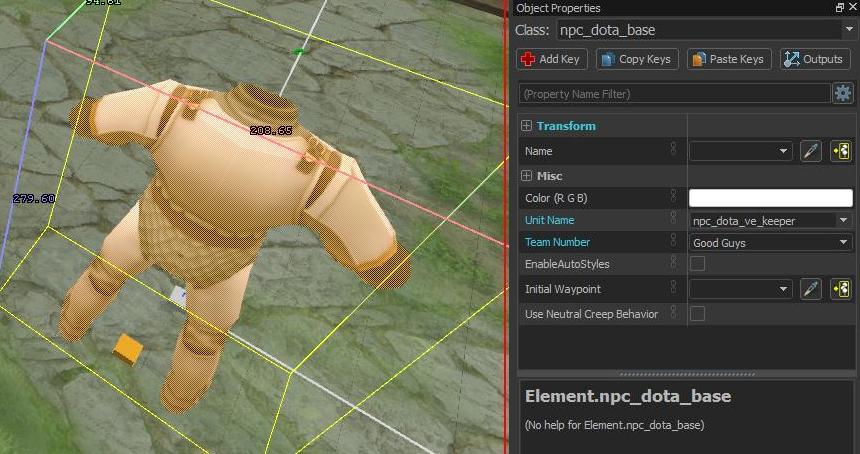Click the Property Name Filter field

(x=674, y=93)
